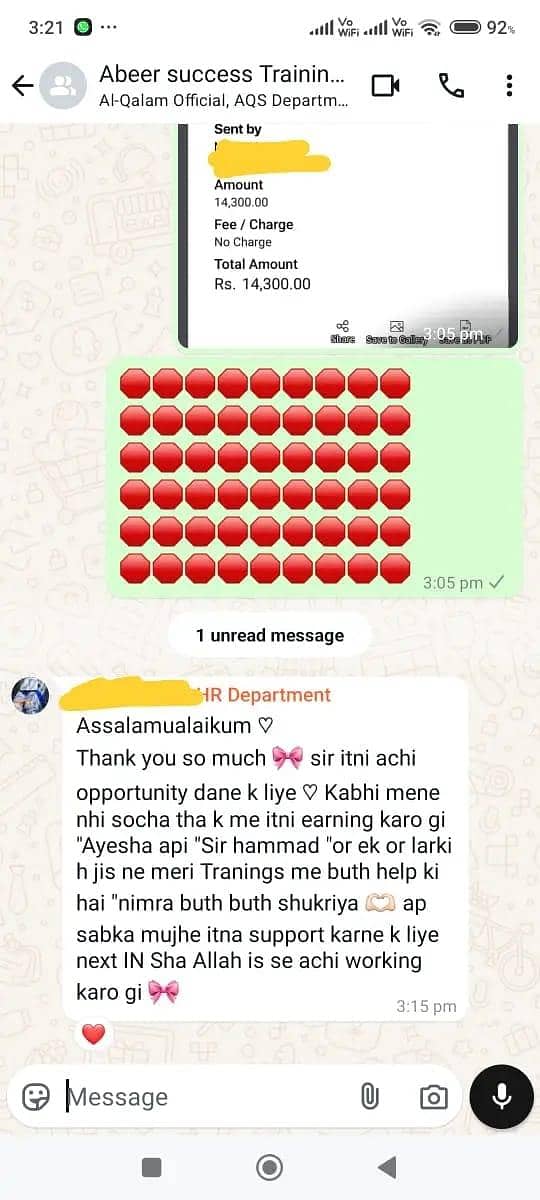Tap the microphone voice message button
Viewport: 540px width, 1200px height.
502,1096
